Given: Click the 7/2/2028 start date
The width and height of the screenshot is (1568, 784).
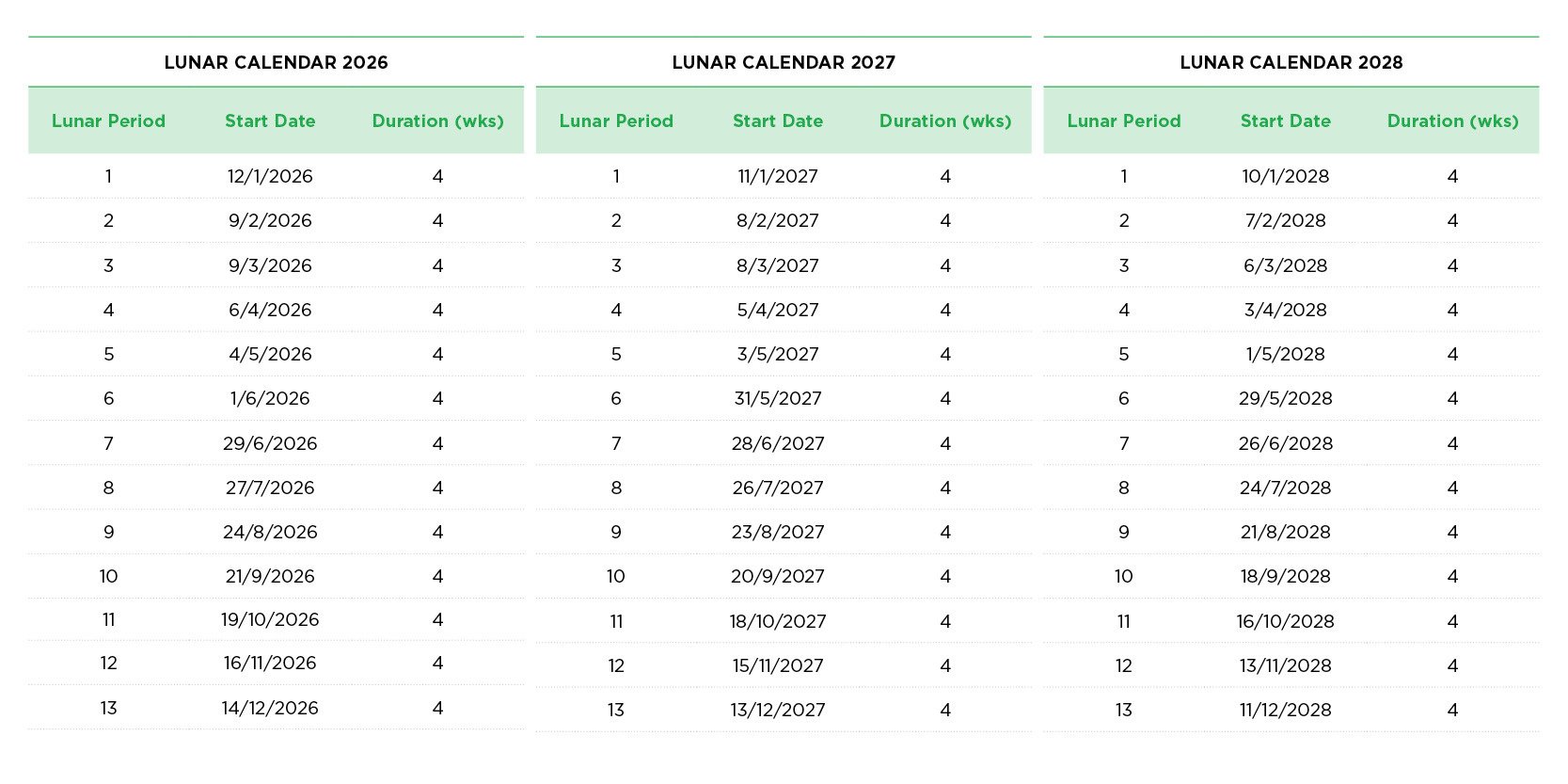Looking at the screenshot, I should pyautogui.click(x=1286, y=220).
